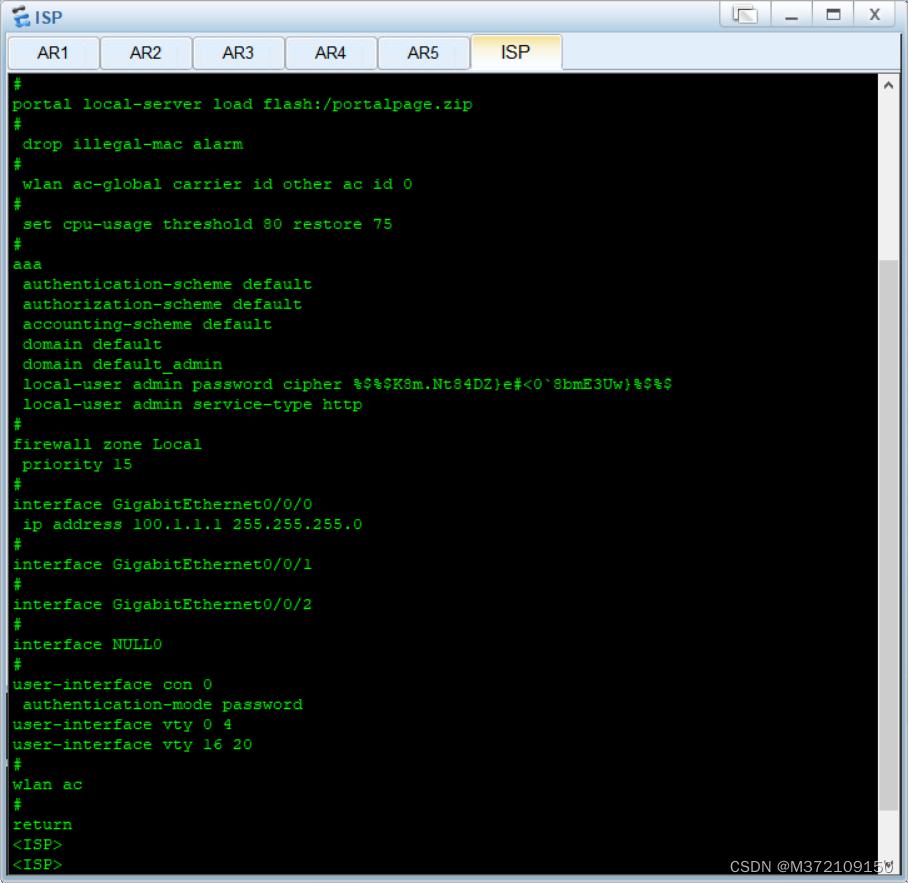Open the AR4 router console
Viewport: 908px width, 883px height.
pos(331,52)
